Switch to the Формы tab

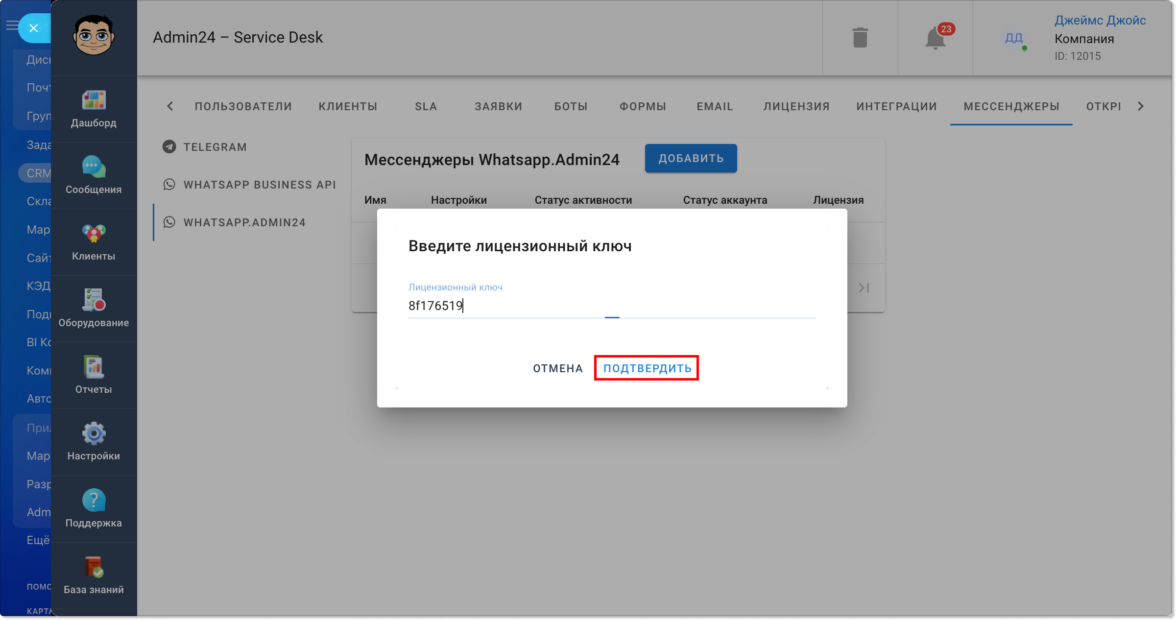[643, 106]
